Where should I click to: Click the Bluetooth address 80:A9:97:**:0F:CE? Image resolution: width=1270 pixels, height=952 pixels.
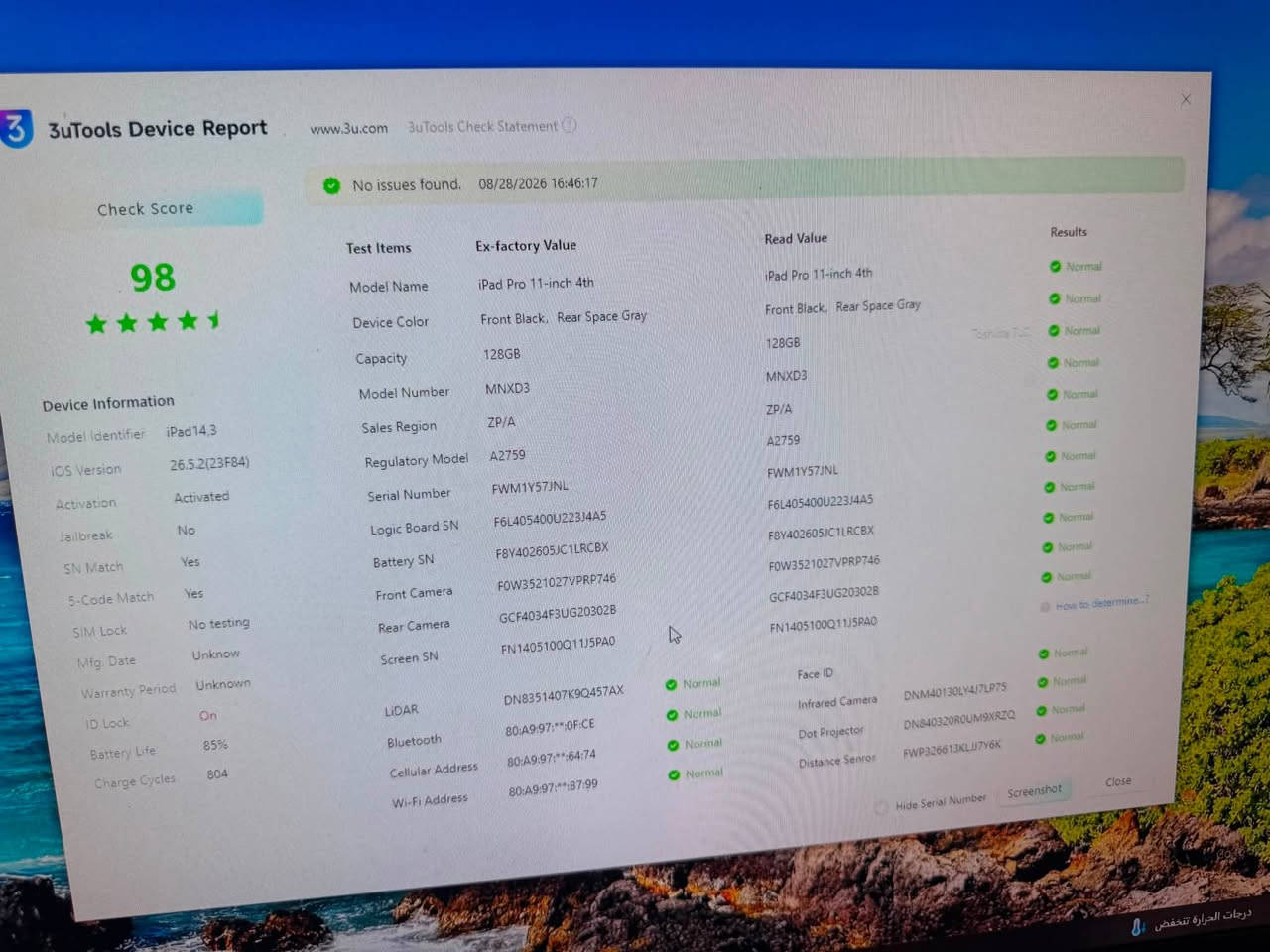[x=550, y=728]
